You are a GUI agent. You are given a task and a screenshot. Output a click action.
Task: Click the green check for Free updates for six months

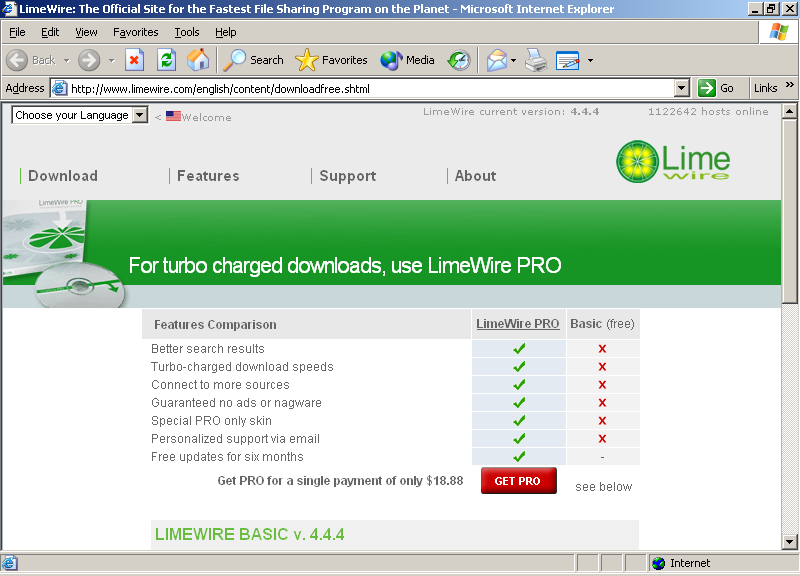[x=519, y=457]
